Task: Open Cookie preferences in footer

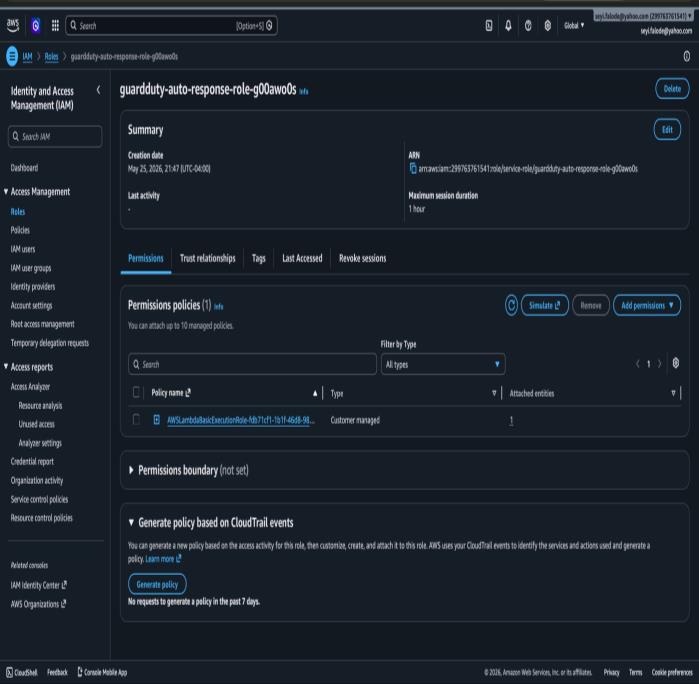Action: pyautogui.click(x=672, y=672)
